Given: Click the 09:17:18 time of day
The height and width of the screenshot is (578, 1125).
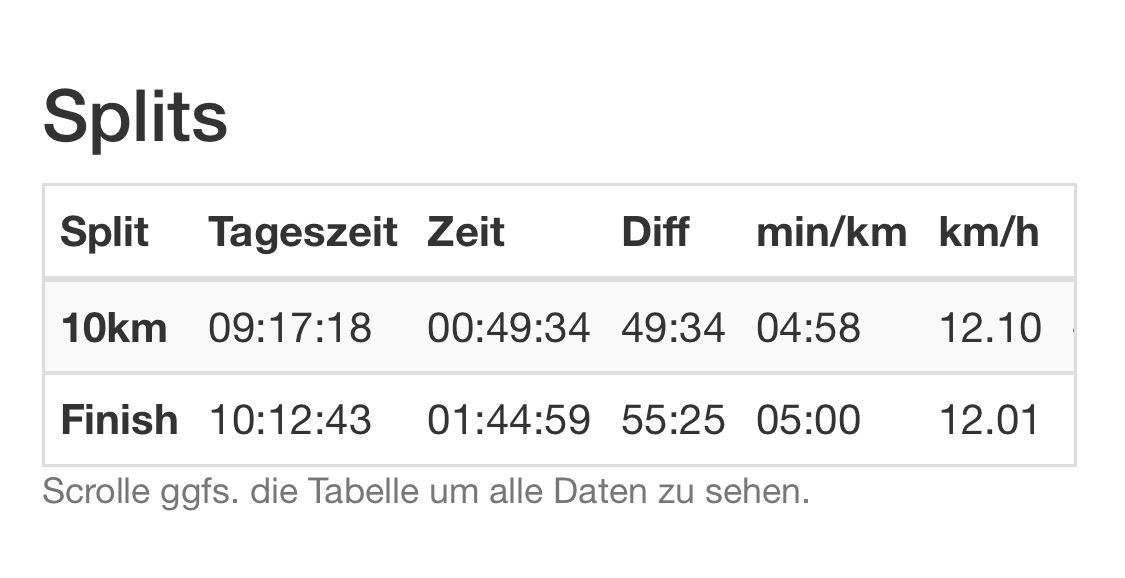Looking at the screenshot, I should click(x=290, y=328).
